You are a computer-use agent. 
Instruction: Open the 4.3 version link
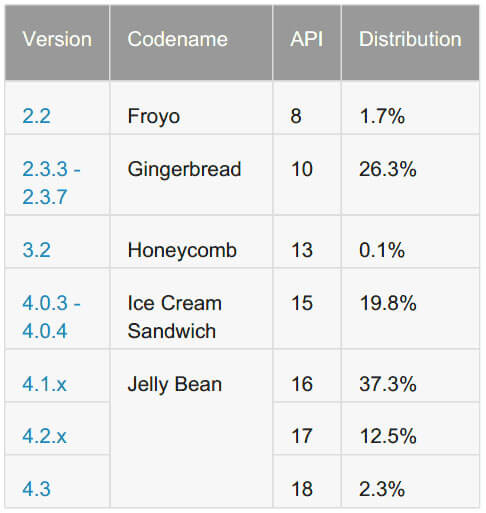pos(36,489)
